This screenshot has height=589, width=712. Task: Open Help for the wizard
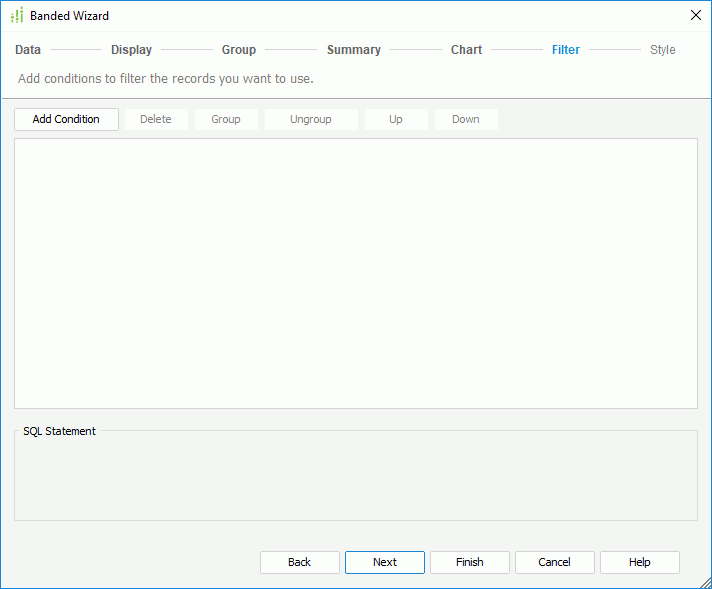[639, 562]
